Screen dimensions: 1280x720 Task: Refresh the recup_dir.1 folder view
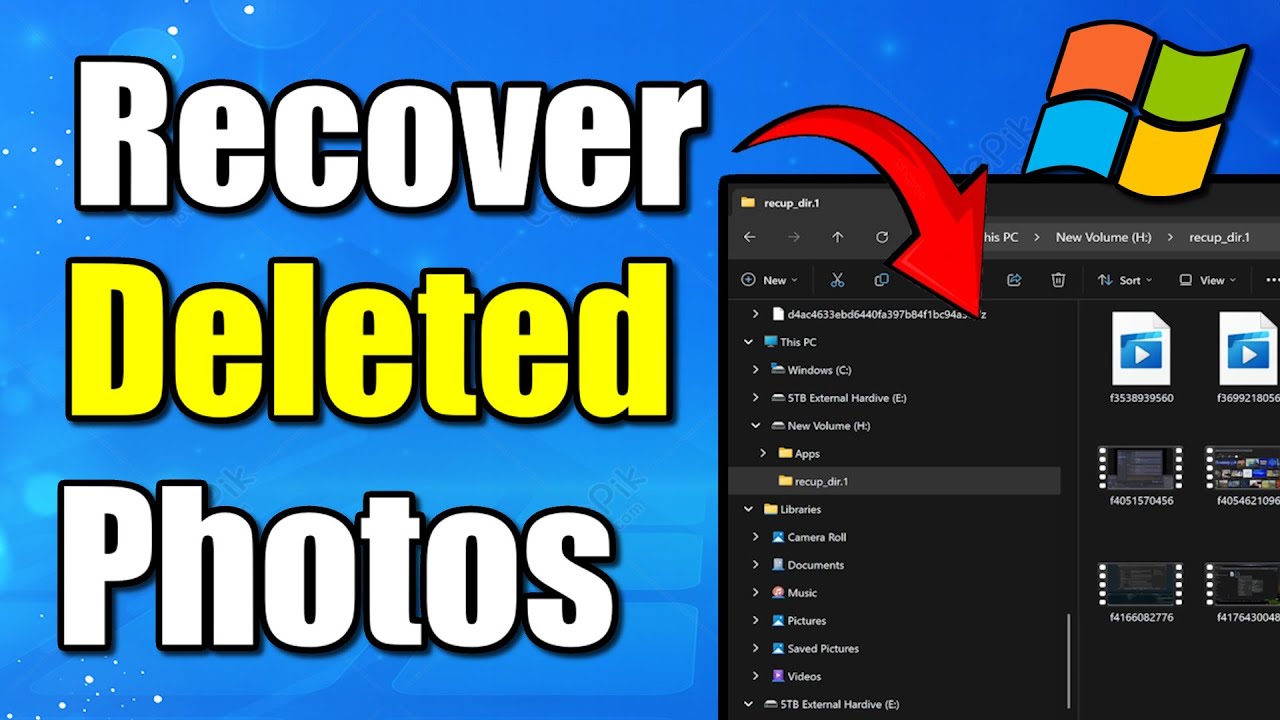coord(882,237)
